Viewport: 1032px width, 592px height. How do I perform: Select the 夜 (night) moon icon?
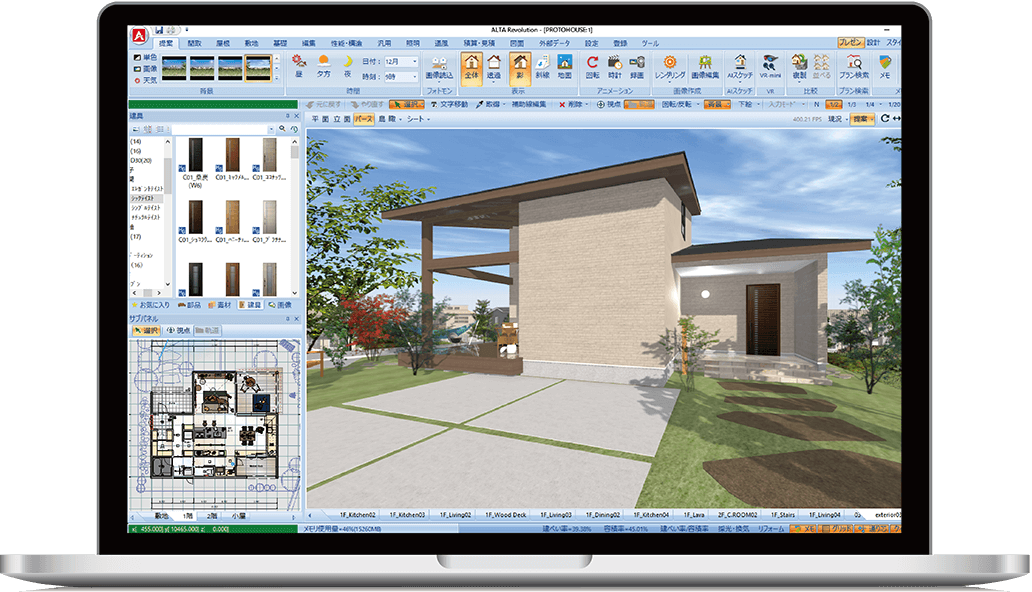[347, 66]
